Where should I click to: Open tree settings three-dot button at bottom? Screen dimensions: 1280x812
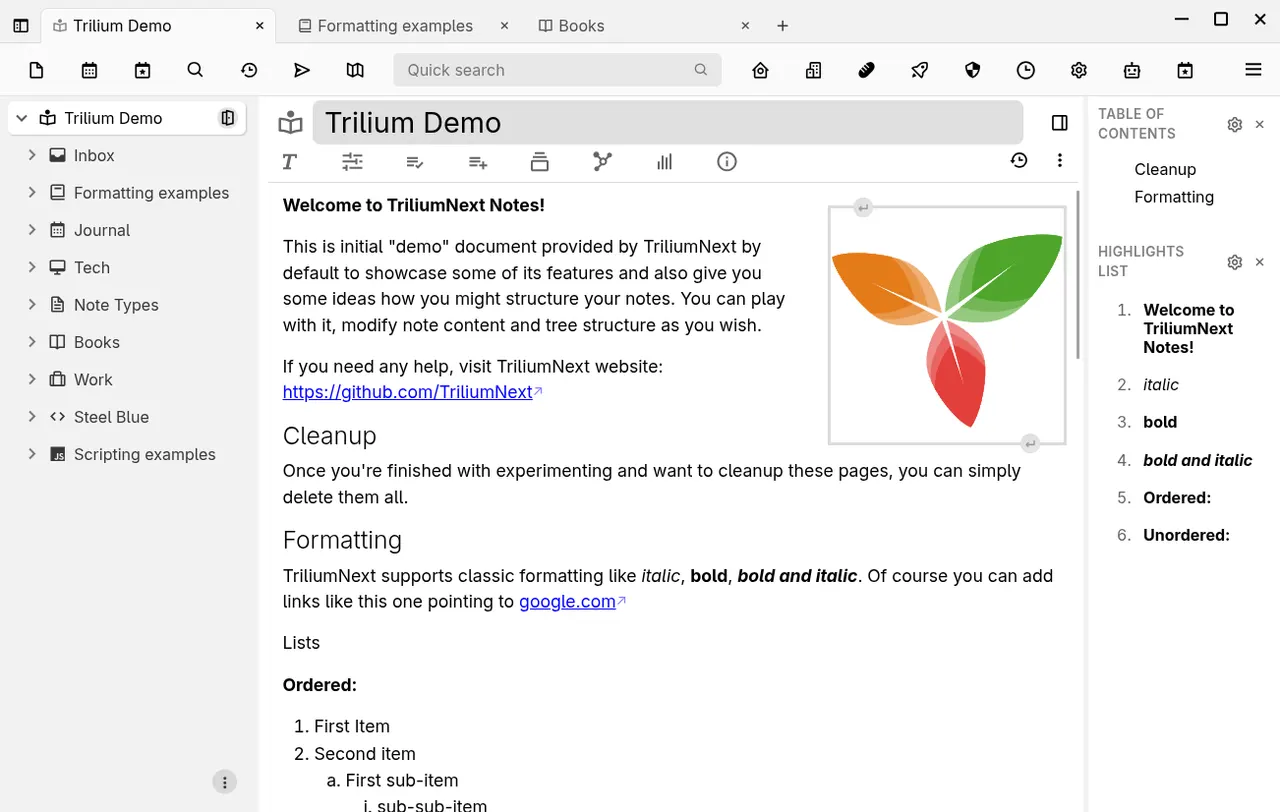[225, 782]
